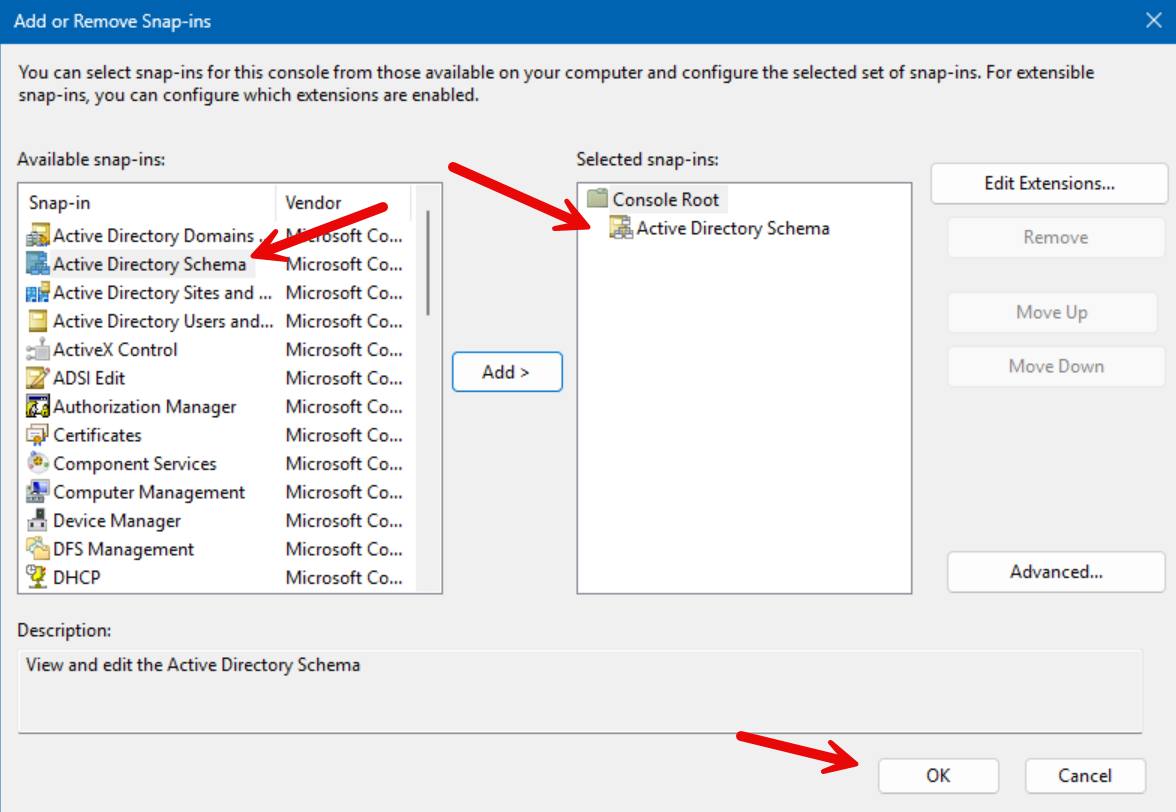
Task: Select Component Services snap-in name
Action: click(135, 463)
